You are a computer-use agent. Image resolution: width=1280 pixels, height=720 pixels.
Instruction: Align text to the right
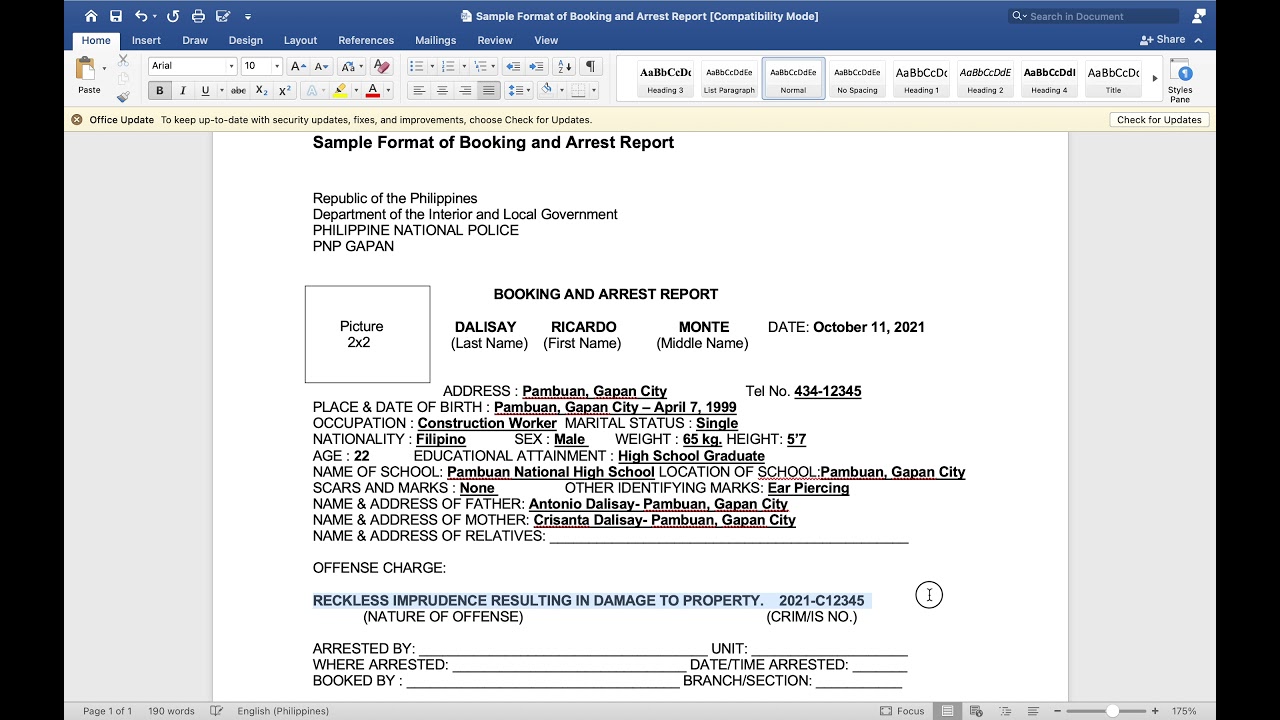[465, 90]
